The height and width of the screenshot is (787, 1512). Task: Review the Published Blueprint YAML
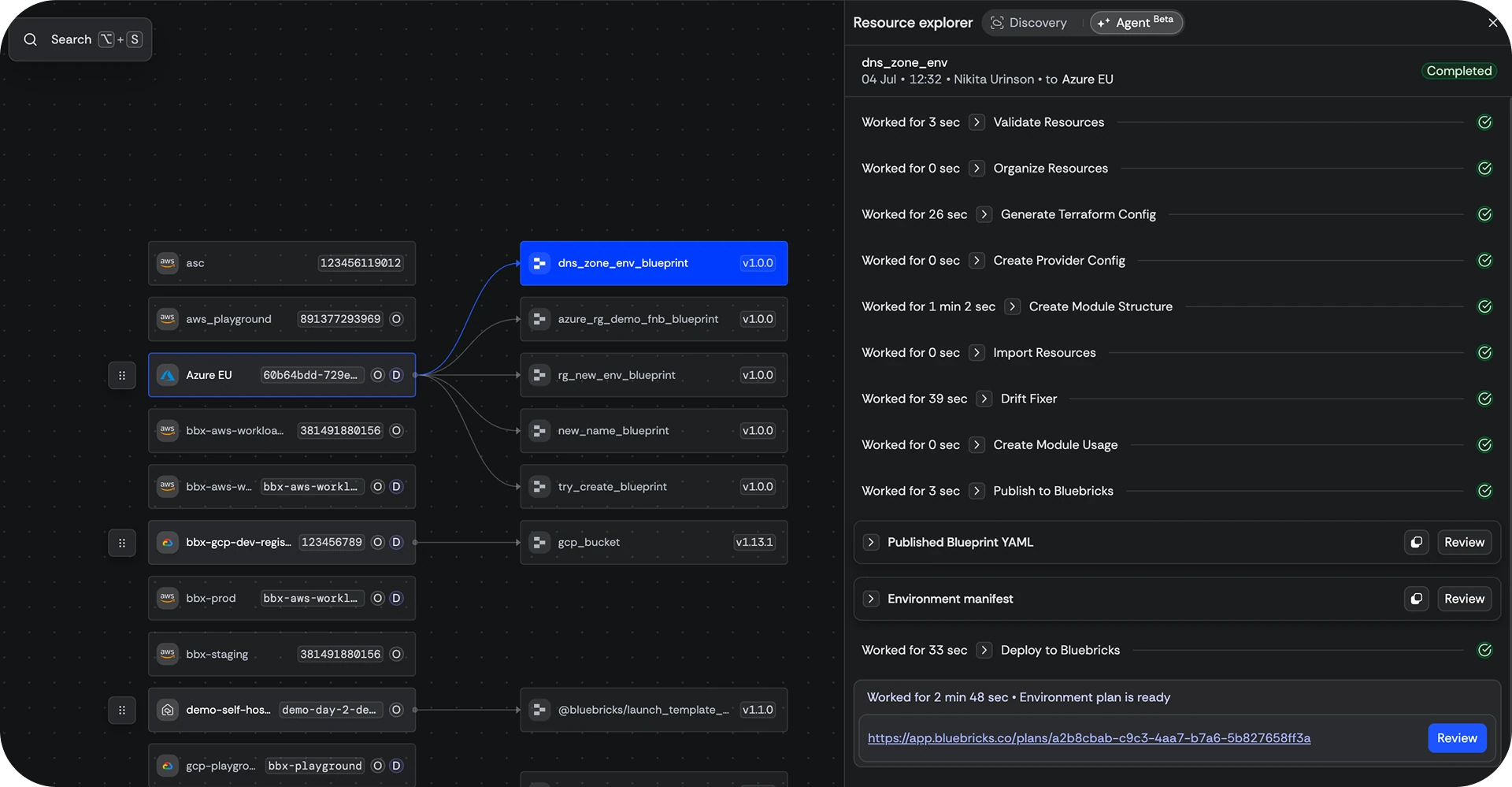pyautogui.click(x=1464, y=542)
